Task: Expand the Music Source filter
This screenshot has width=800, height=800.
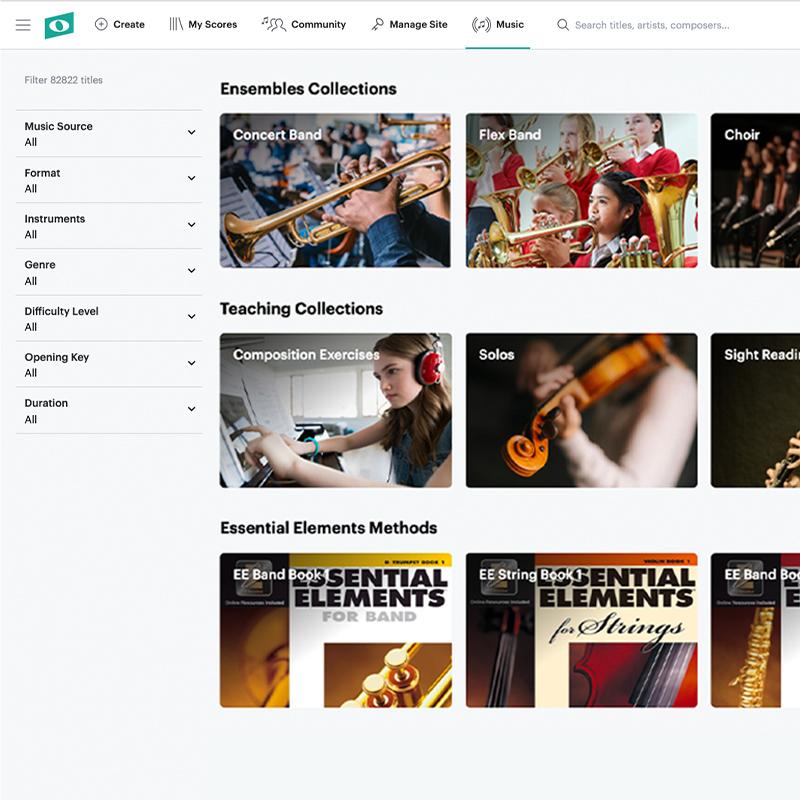Action: coord(108,133)
